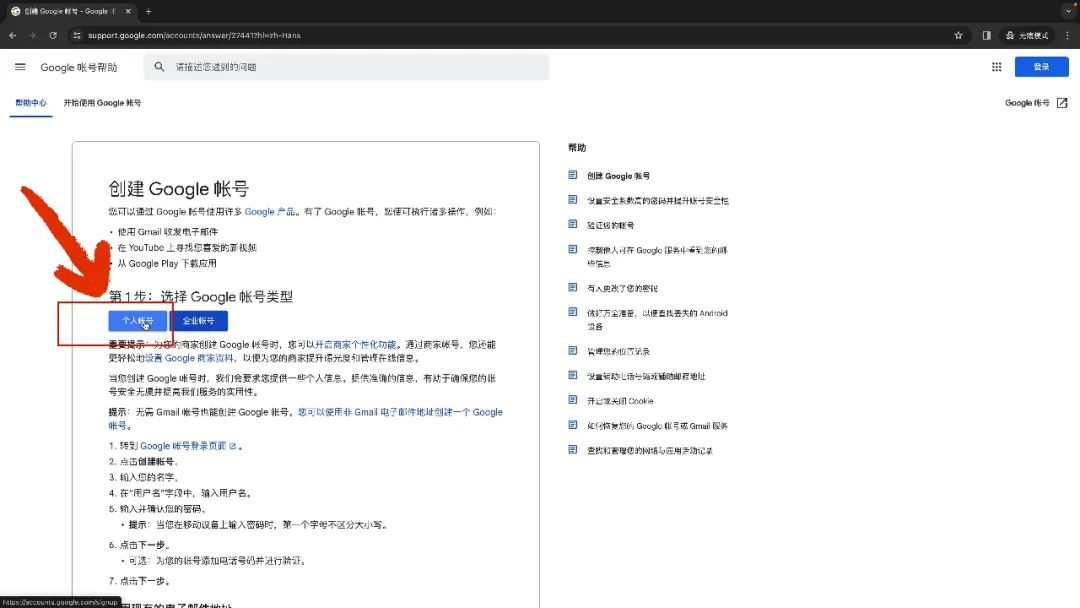Open sidebar article 创建 Google 帐号
Image resolution: width=1080 pixels, height=608 pixels.
(618, 176)
